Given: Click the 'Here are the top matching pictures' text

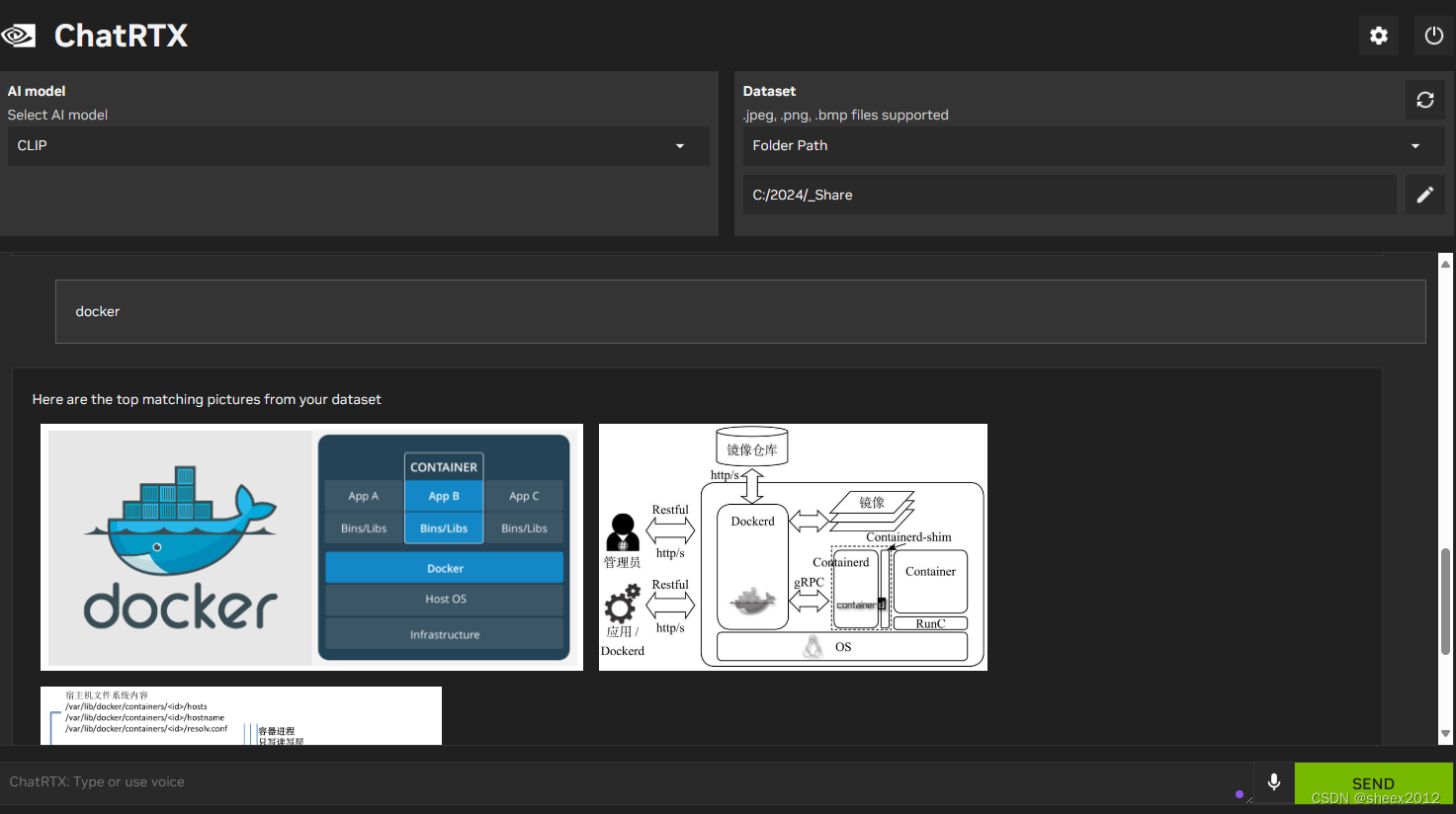Looking at the screenshot, I should 207,399.
